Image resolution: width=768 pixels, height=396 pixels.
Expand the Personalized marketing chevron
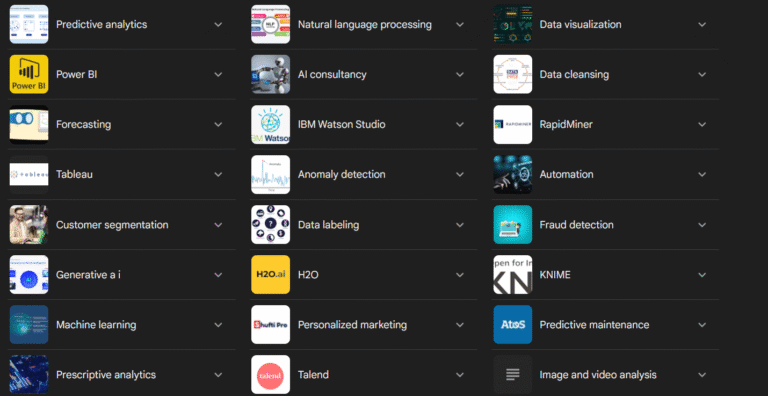tap(460, 325)
